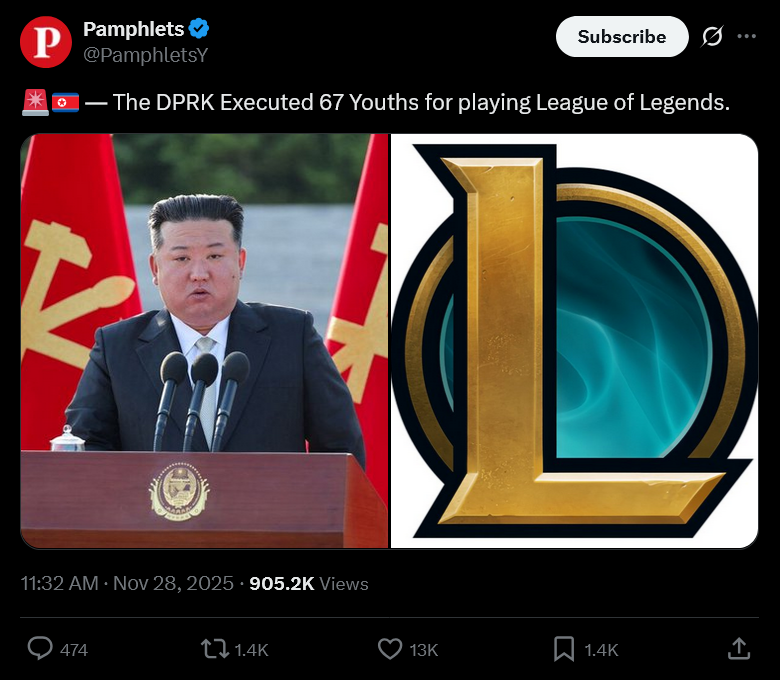Like the post with the heart icon
The height and width of the screenshot is (680, 780).
[x=390, y=649]
